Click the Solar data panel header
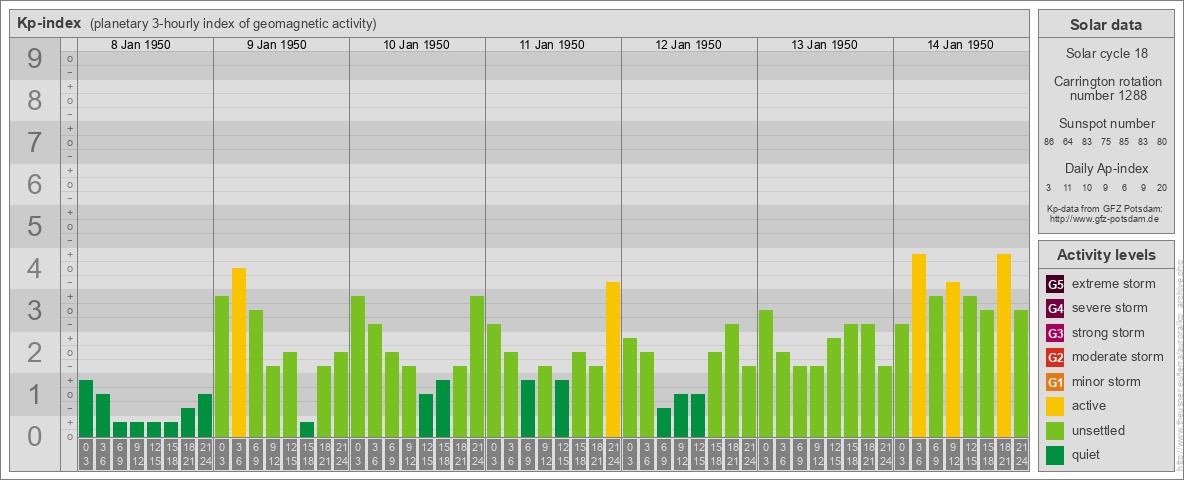Screen dimensions: 1184x480 tap(1105, 25)
